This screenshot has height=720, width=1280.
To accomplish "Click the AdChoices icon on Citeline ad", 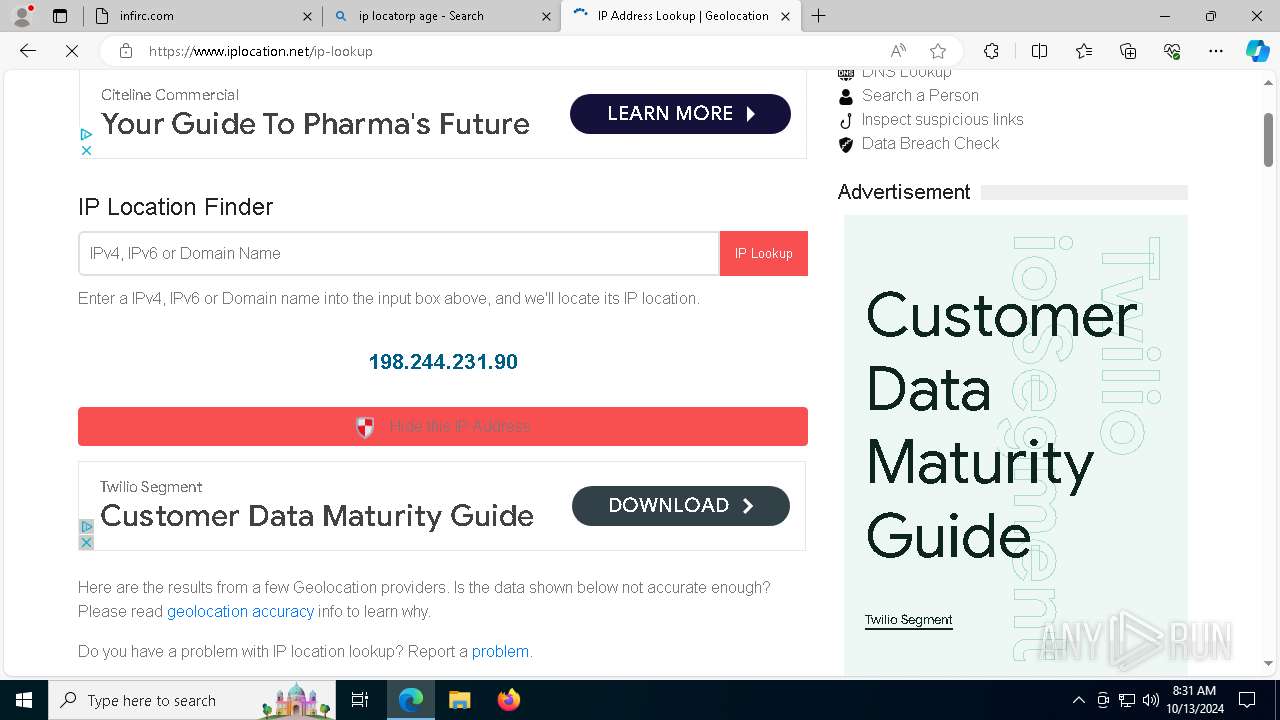I will [x=86, y=134].
